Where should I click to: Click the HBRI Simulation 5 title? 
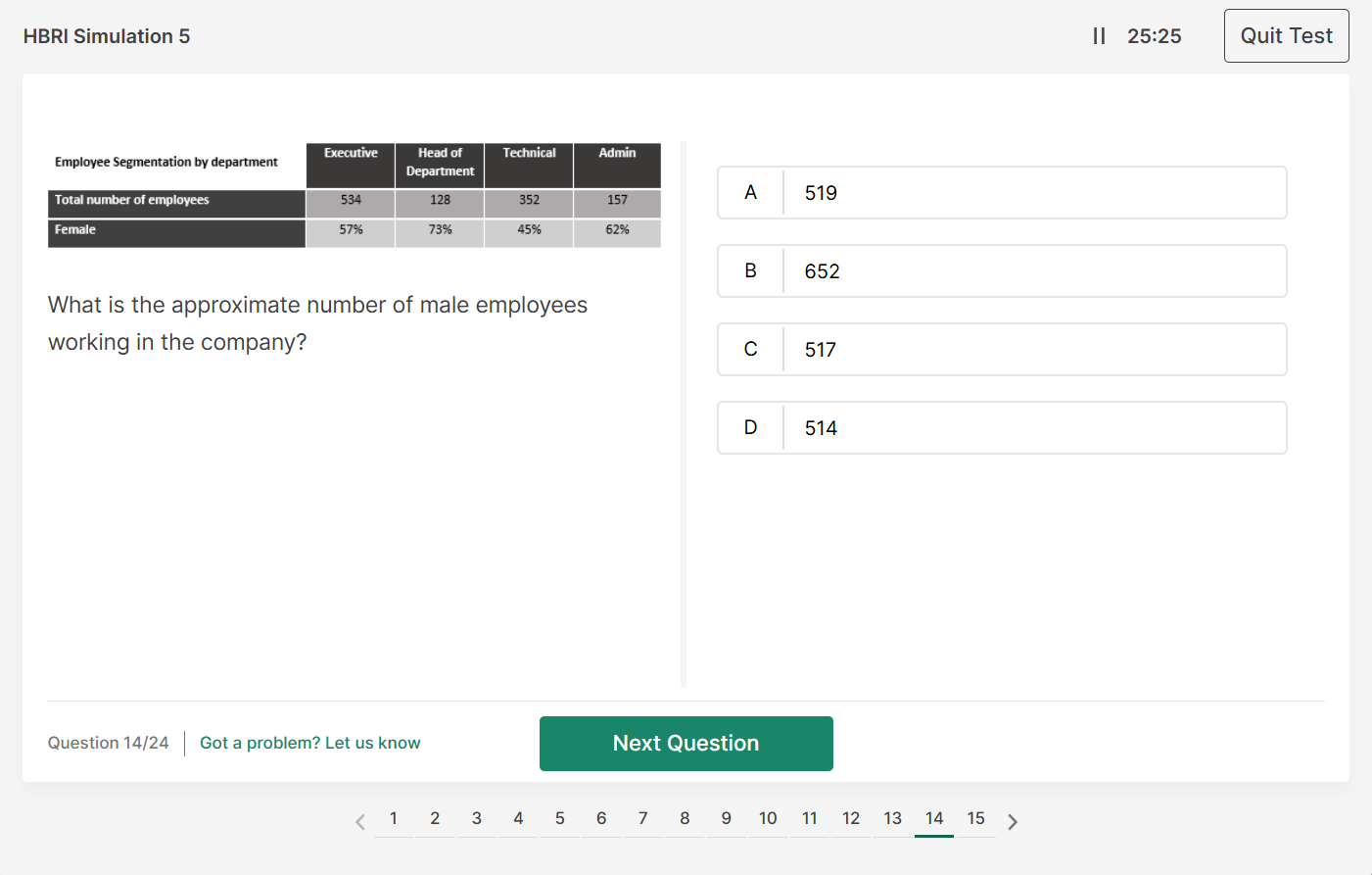coord(106,35)
